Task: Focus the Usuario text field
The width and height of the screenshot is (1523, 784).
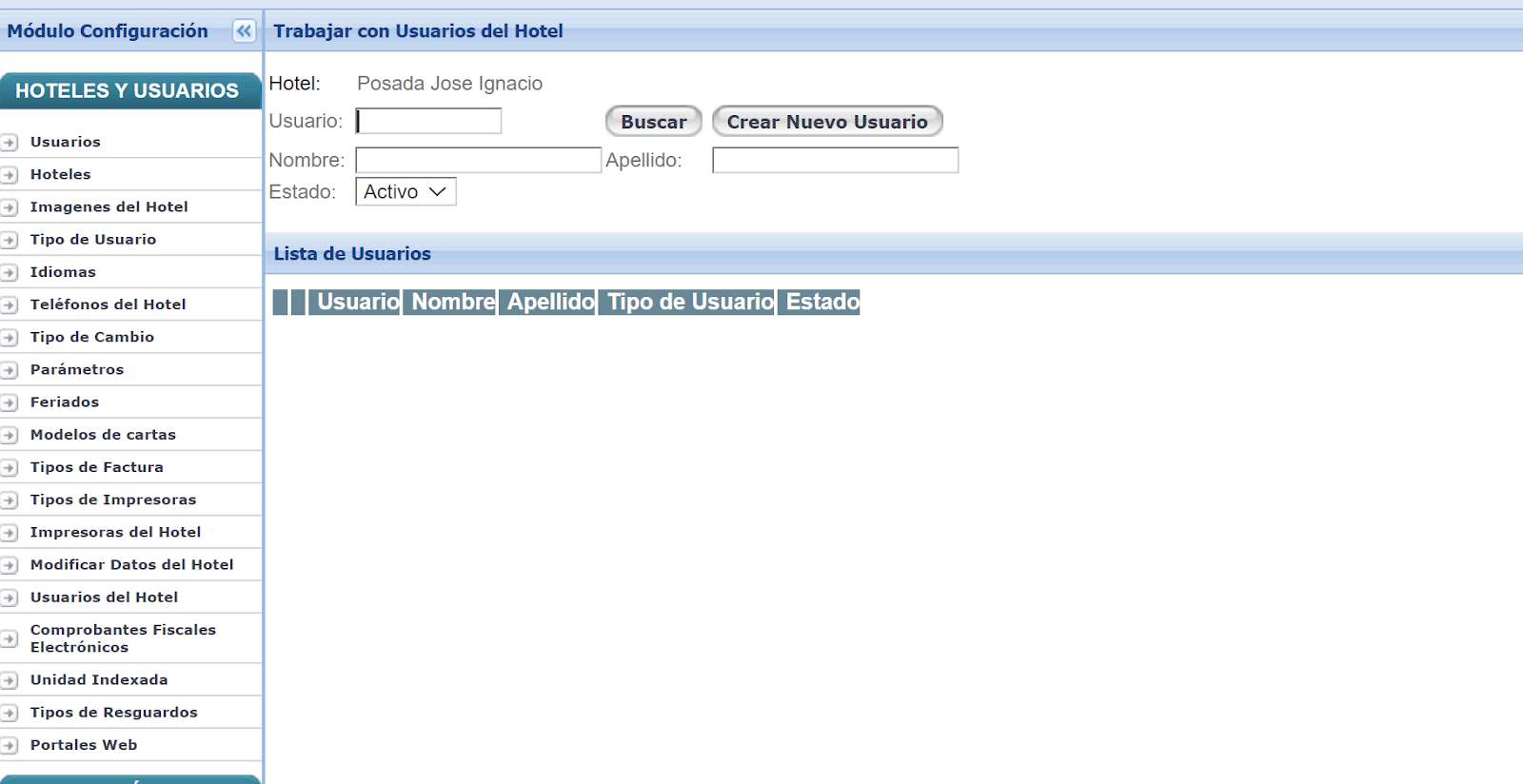Action: [x=429, y=121]
